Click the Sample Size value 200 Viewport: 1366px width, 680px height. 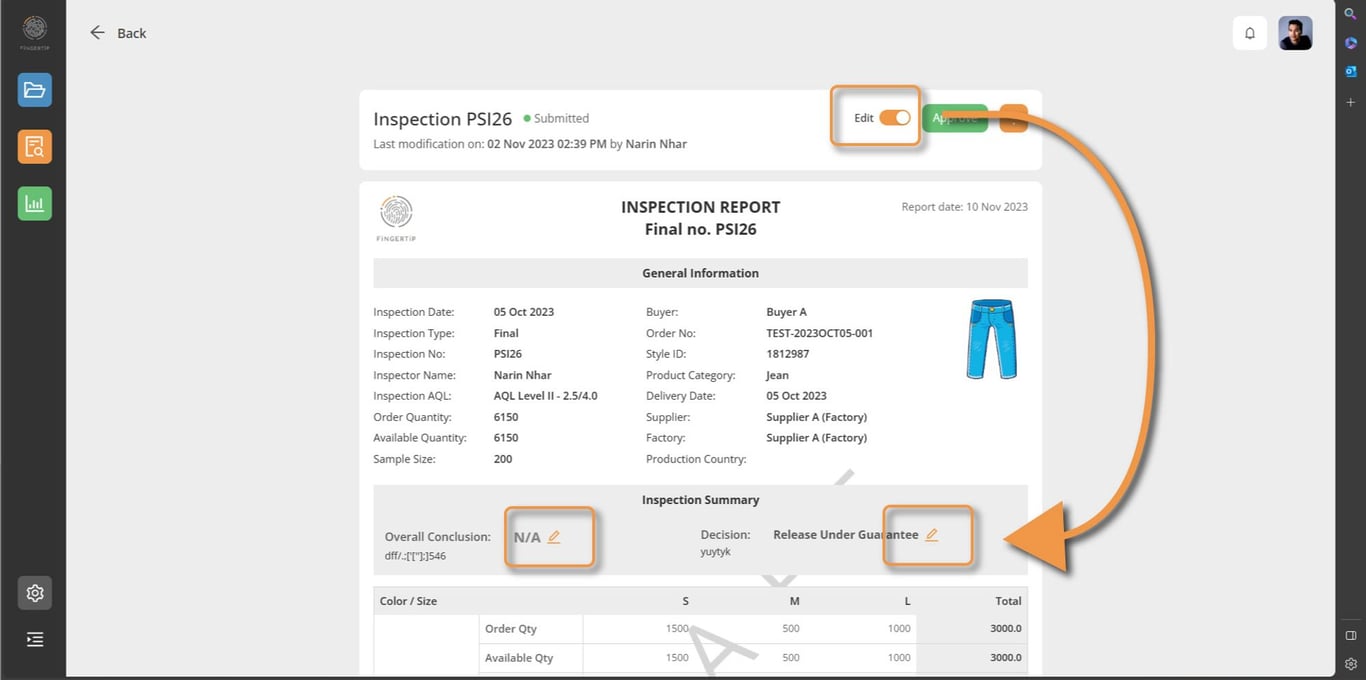pyautogui.click(x=503, y=459)
